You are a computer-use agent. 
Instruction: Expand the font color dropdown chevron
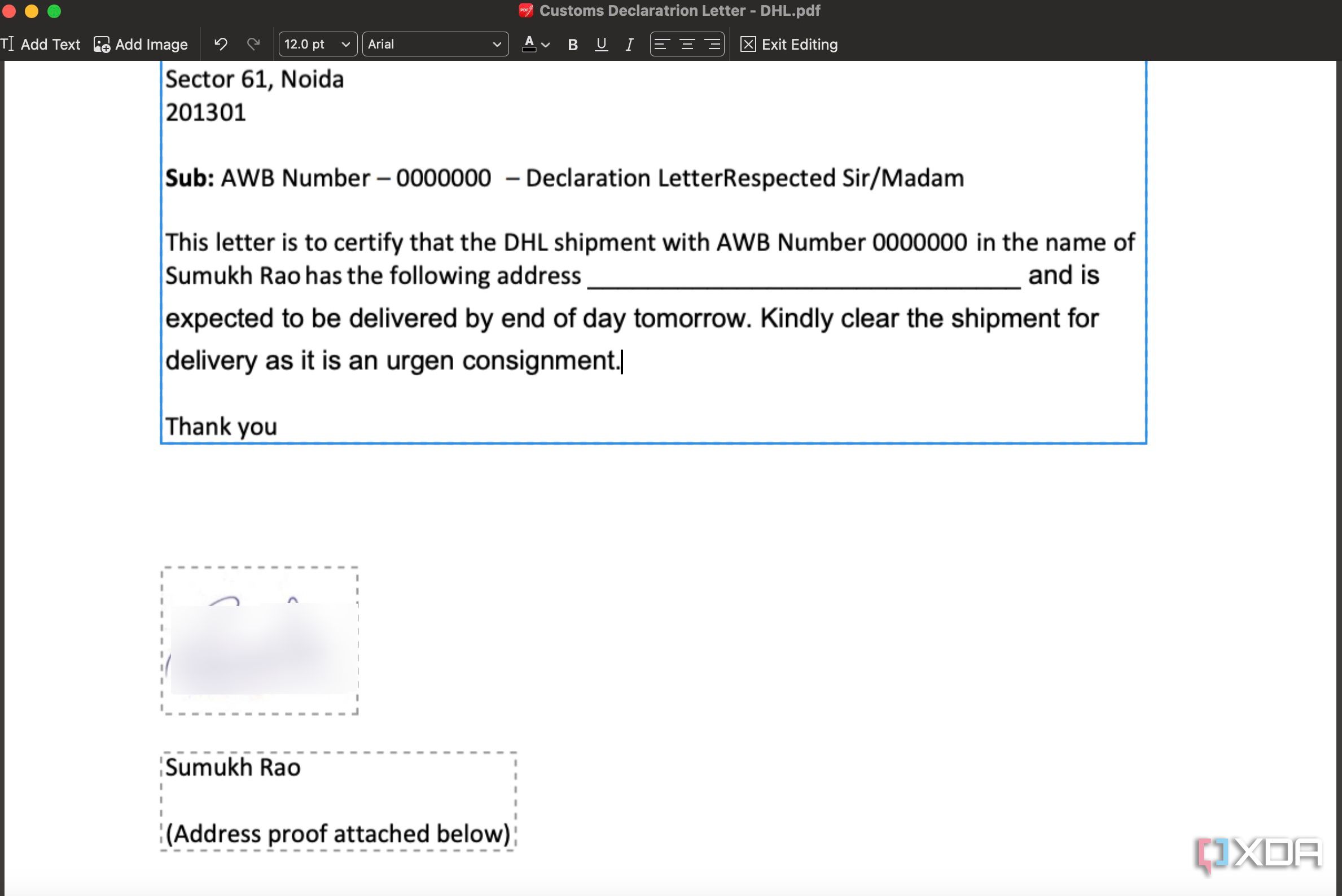(545, 45)
